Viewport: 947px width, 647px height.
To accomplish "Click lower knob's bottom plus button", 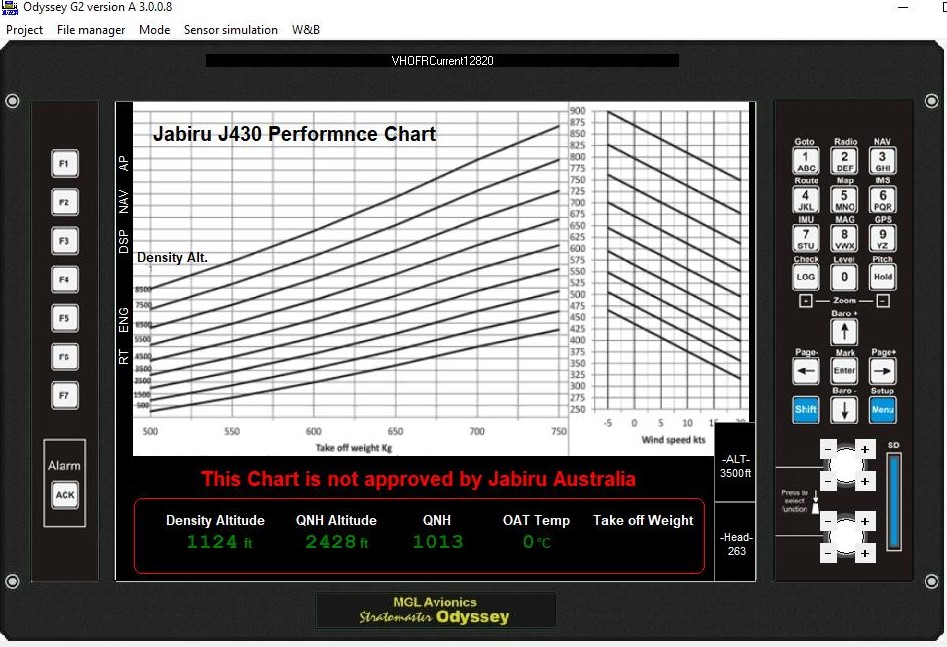I will point(865,553).
